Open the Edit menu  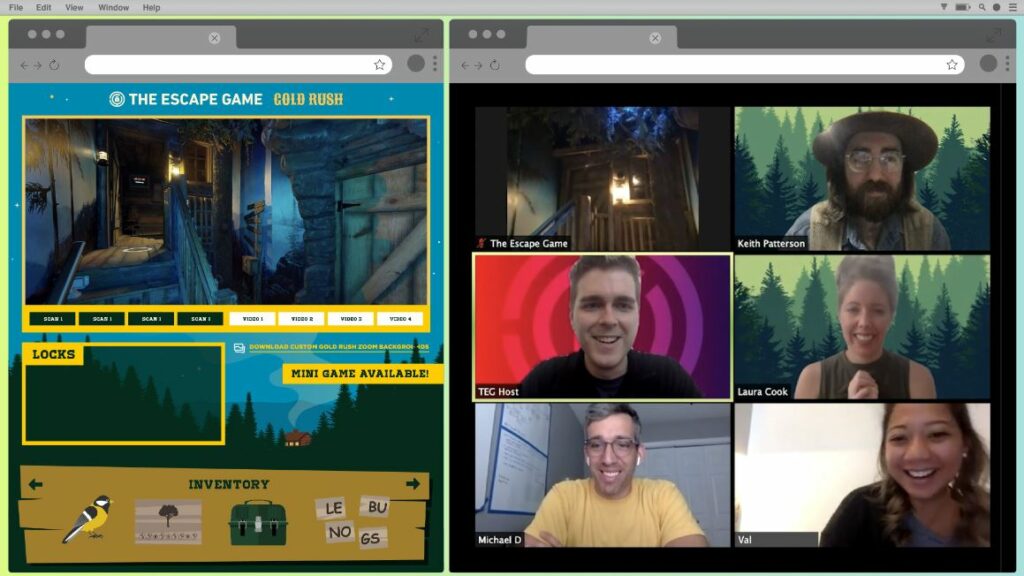(43, 7)
